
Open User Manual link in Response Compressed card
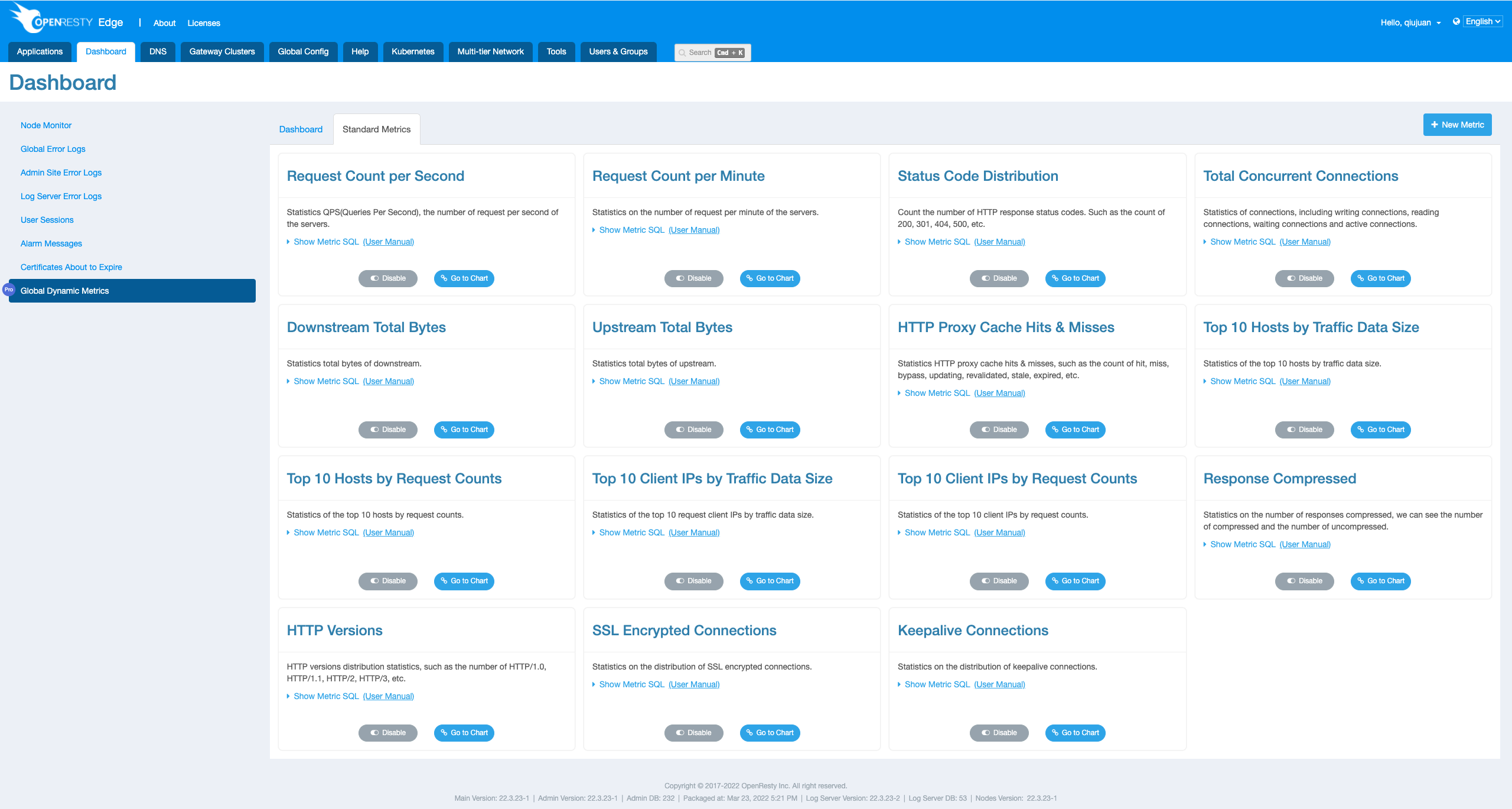point(1305,544)
